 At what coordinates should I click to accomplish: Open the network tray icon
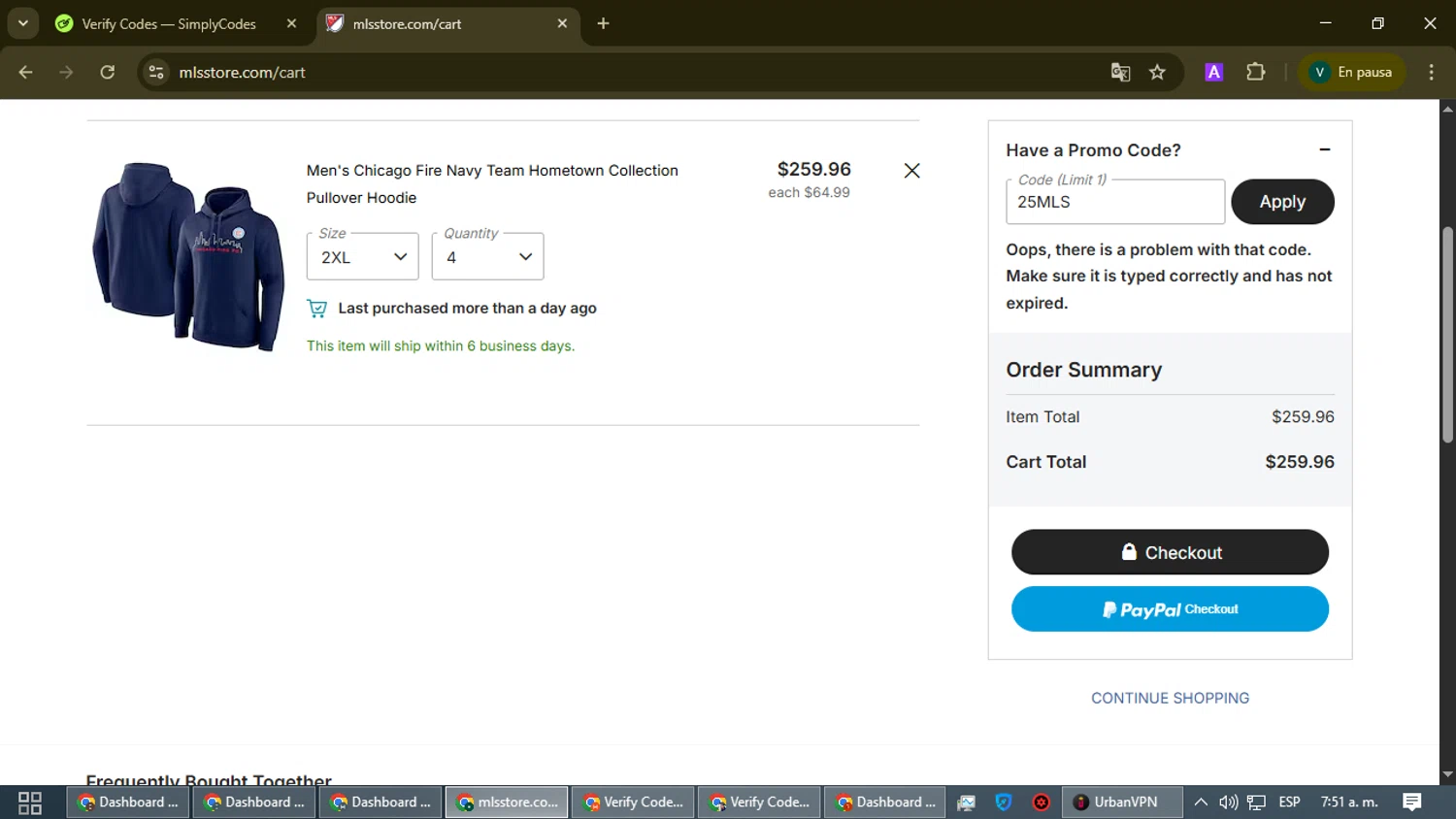click(x=1256, y=803)
